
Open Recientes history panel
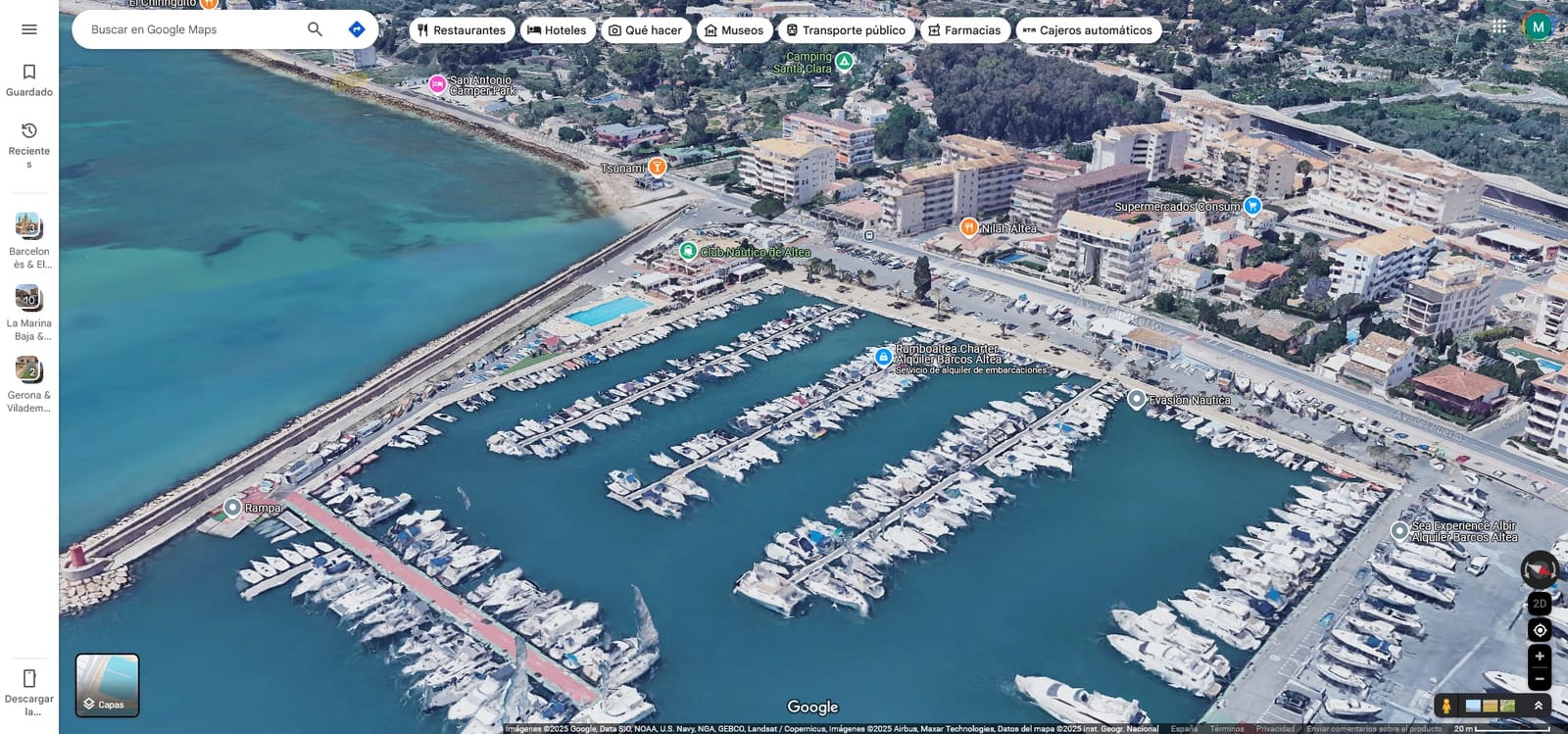coord(29,144)
